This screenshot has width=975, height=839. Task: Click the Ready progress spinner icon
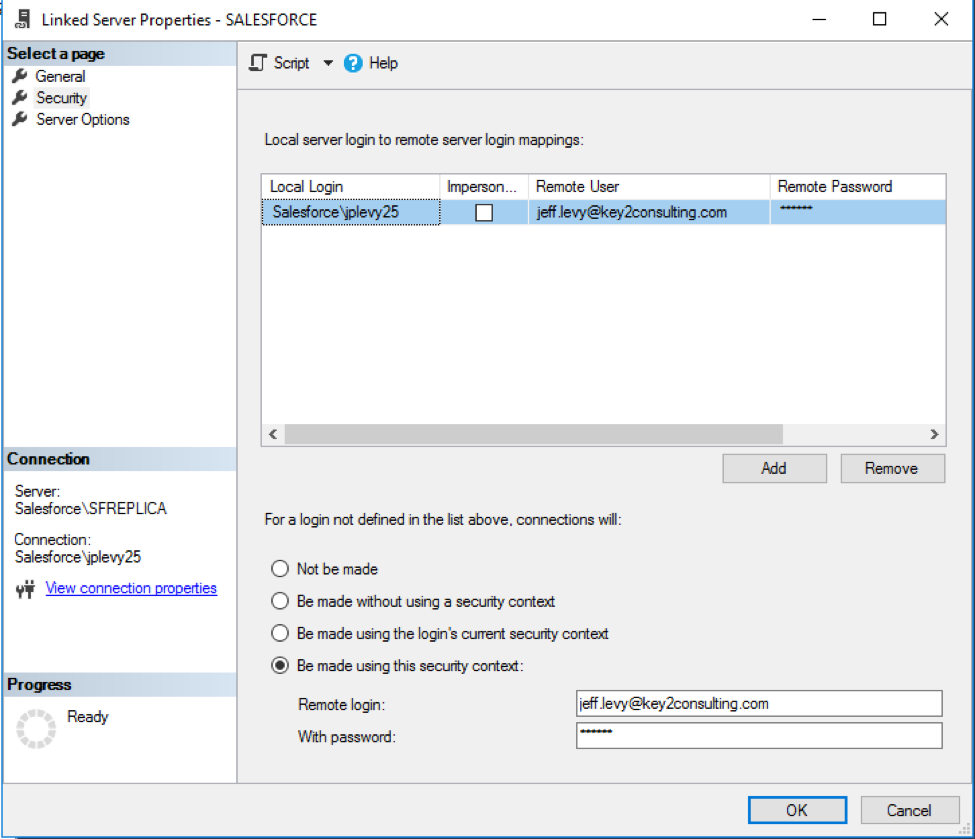[x=36, y=728]
